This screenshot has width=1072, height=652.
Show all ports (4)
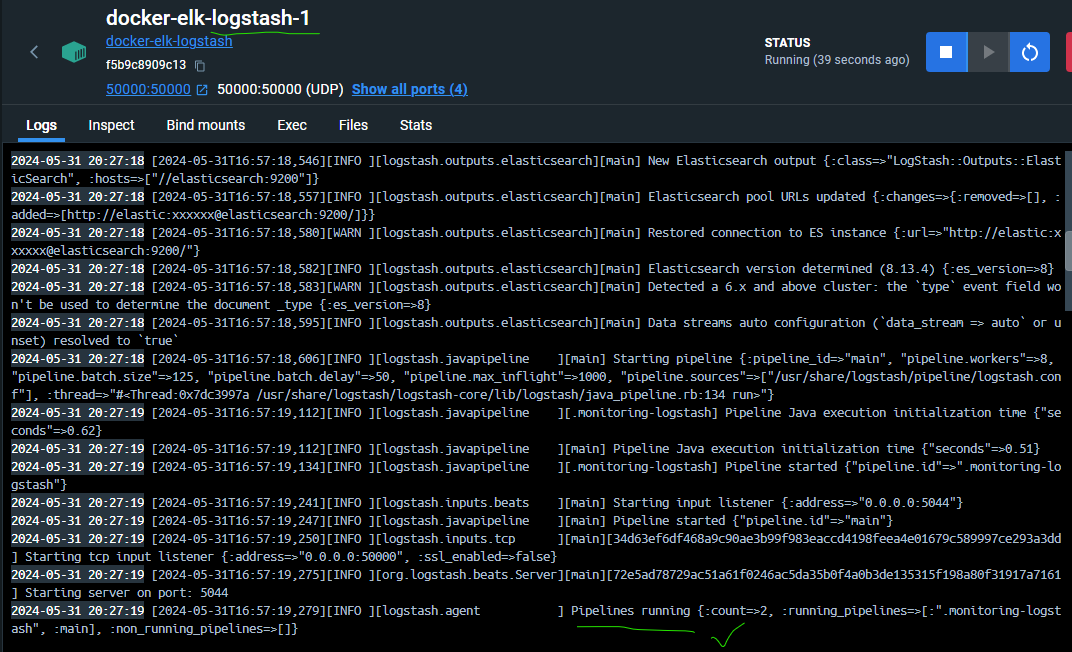coord(410,90)
